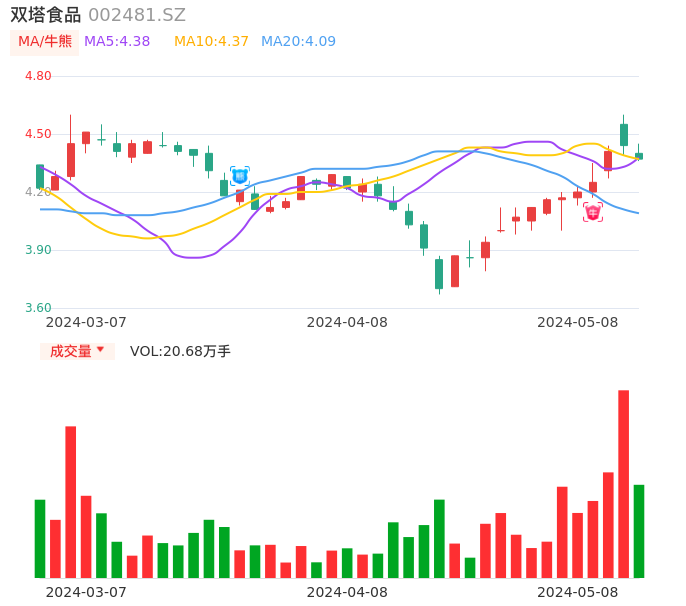
Task: Click the 2024-03-07 date below volume chart
Action: coord(87,592)
